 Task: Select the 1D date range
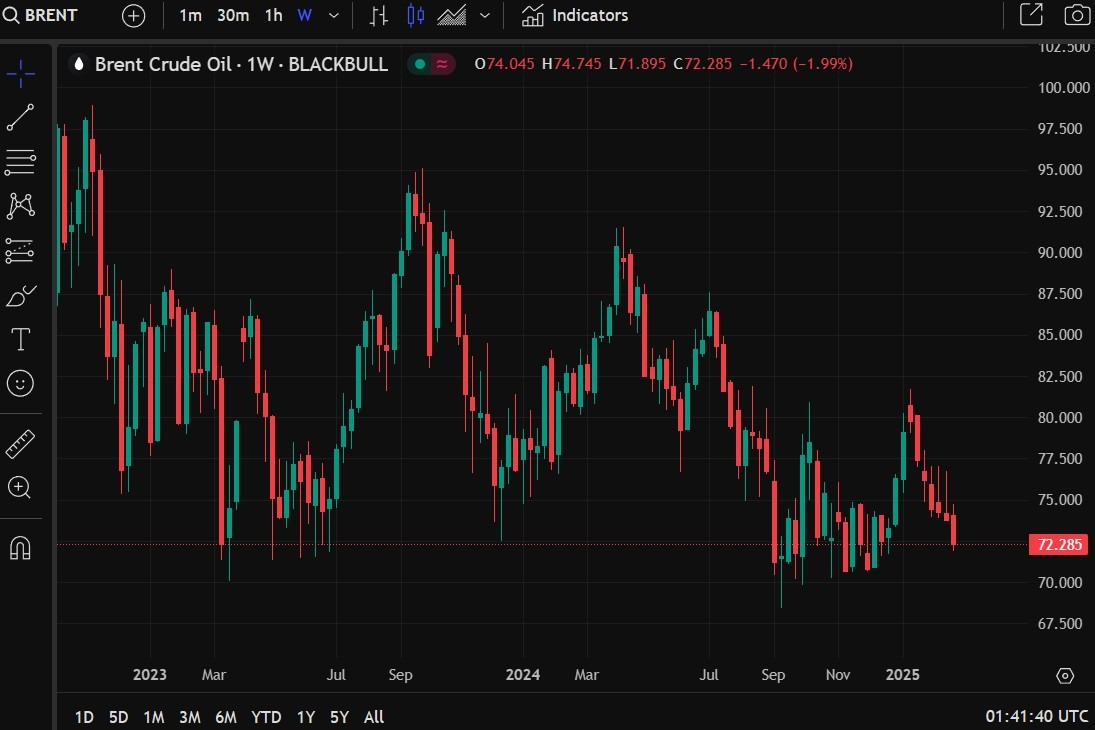84,717
